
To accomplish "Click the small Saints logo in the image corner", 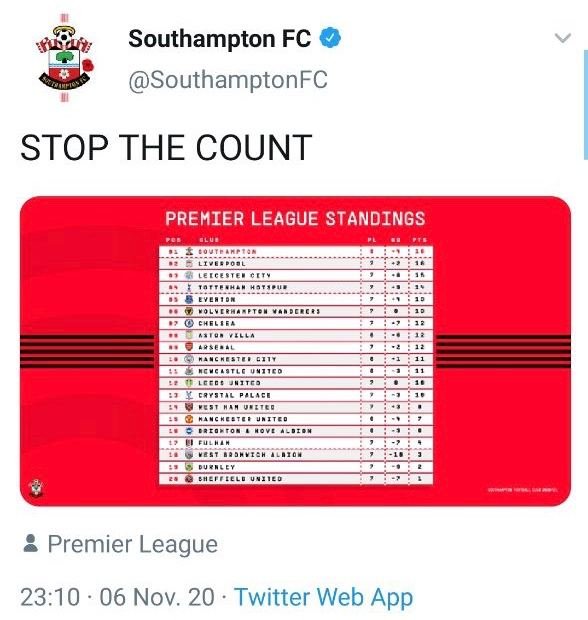I will coord(36,488).
